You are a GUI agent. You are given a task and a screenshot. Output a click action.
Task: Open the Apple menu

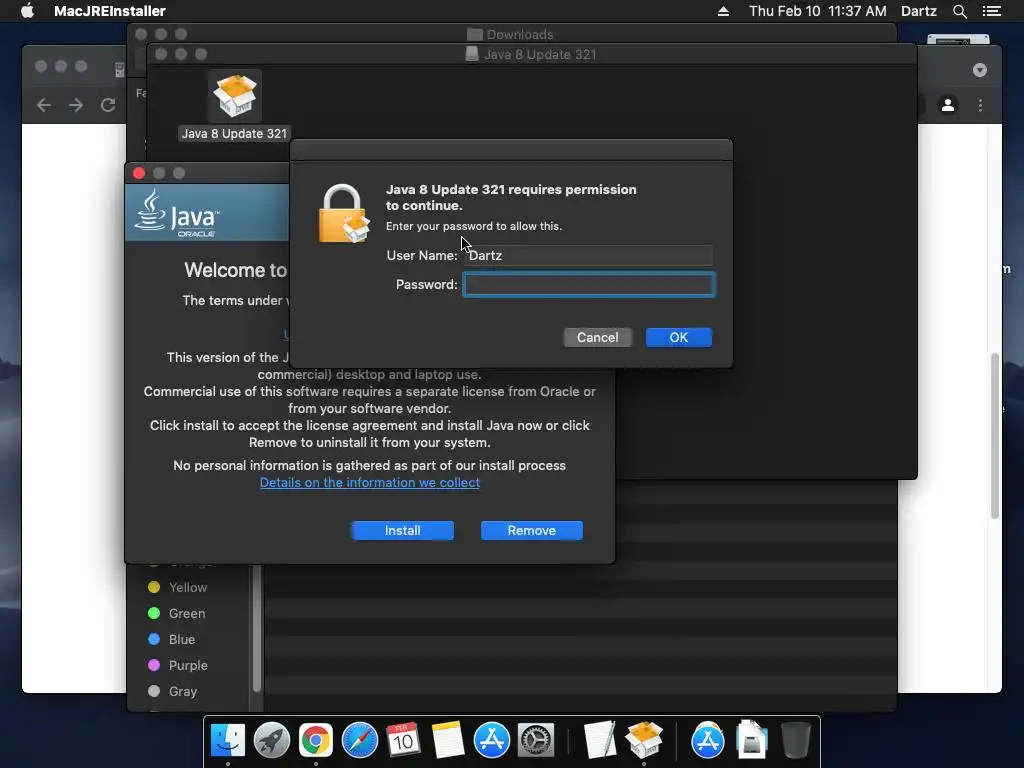point(27,11)
